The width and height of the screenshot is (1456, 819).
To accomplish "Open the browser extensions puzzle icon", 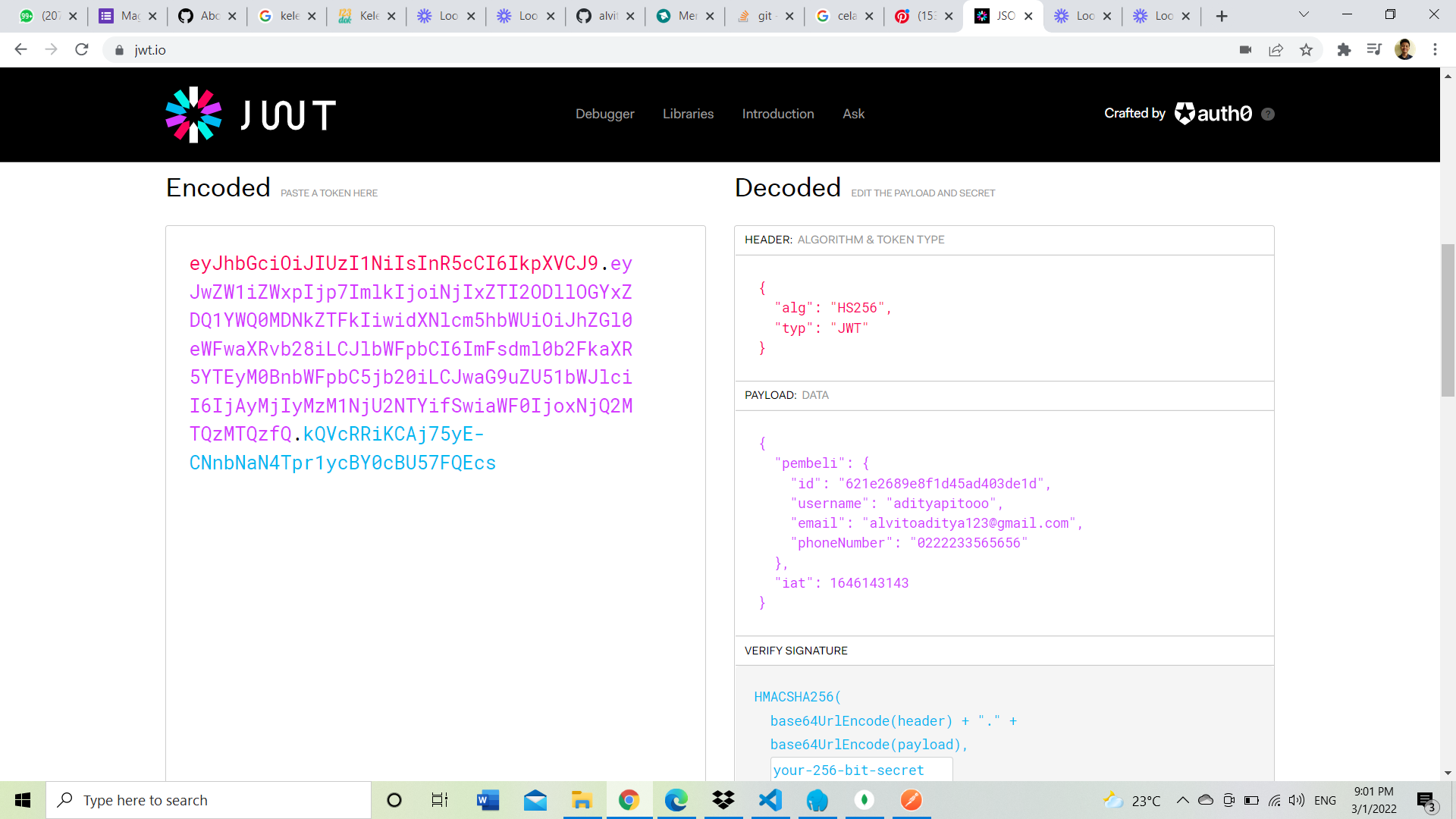I will (x=1344, y=49).
